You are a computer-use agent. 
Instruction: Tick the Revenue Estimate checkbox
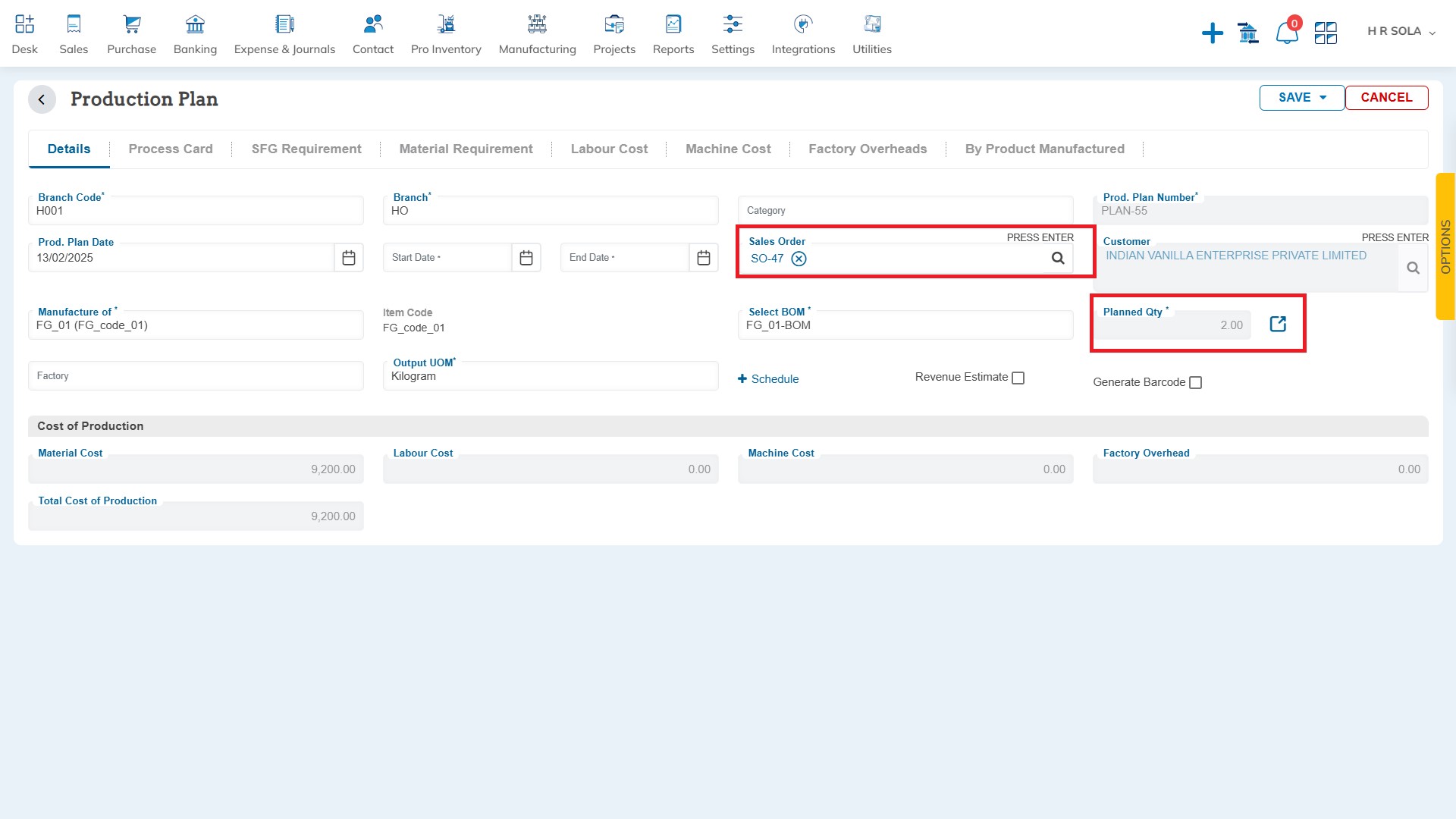pyautogui.click(x=1018, y=378)
